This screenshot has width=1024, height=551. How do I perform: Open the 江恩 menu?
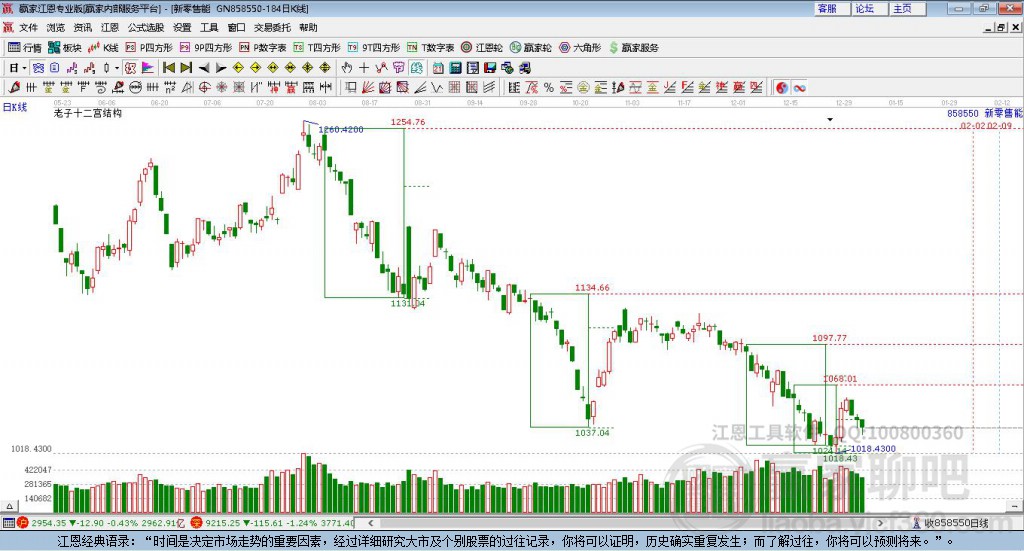(x=110, y=27)
